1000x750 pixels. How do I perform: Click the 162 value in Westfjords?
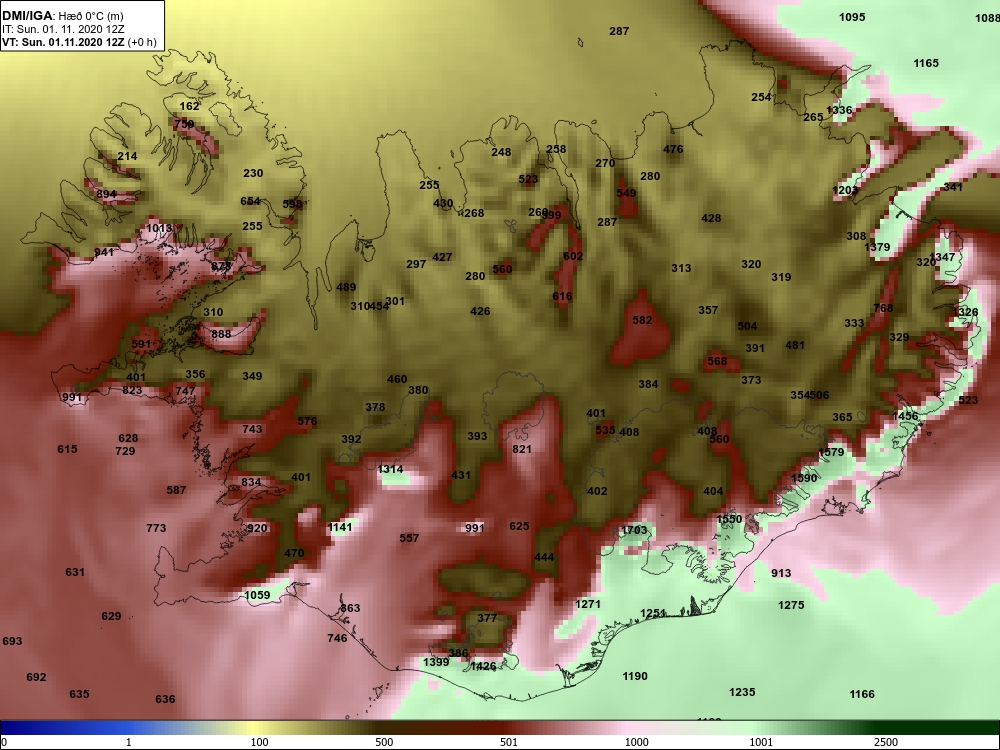coord(189,107)
